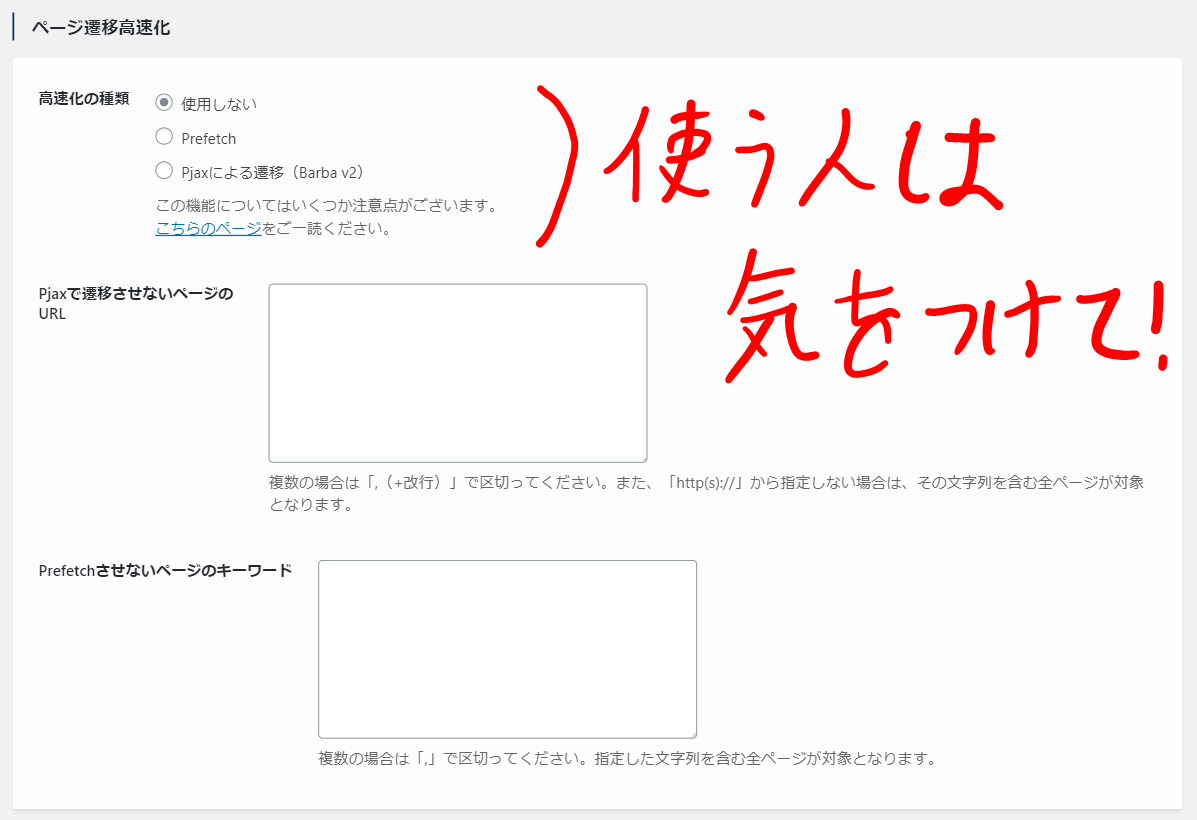
Task: Click the をご一読ください text after the link
Action: tap(326, 228)
